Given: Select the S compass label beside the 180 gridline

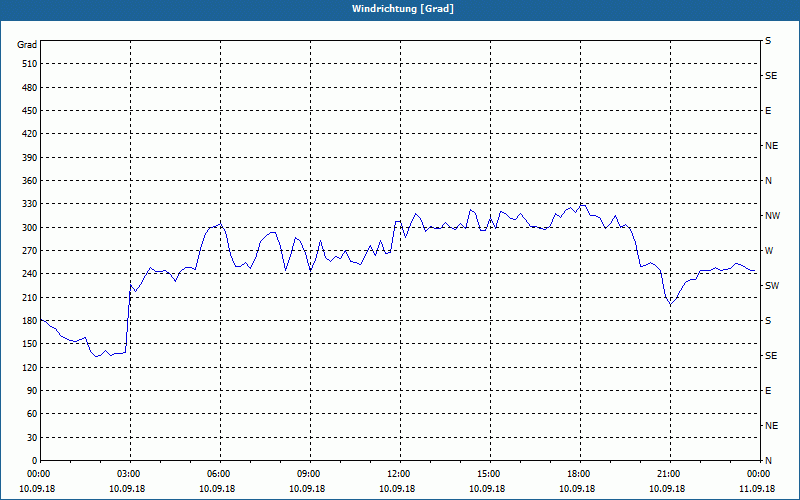Looking at the screenshot, I should click(x=768, y=321).
